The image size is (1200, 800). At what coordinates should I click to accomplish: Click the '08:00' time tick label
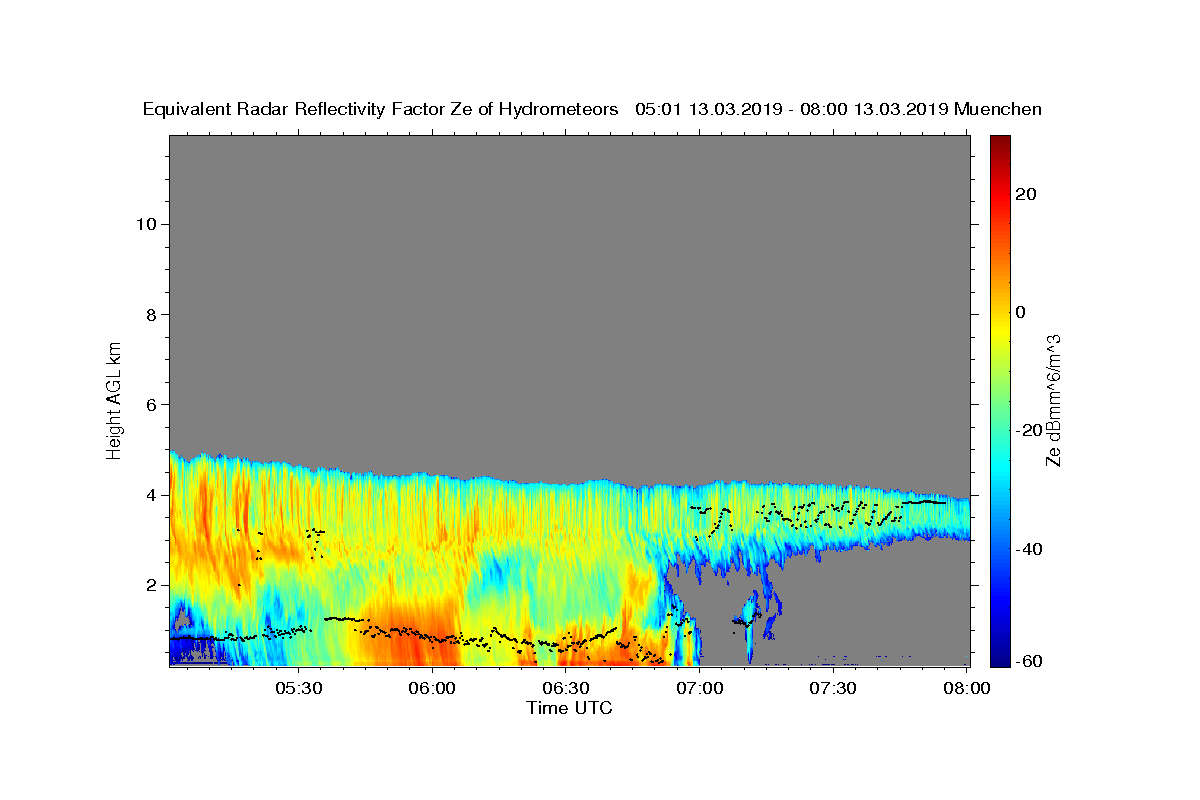[967, 688]
